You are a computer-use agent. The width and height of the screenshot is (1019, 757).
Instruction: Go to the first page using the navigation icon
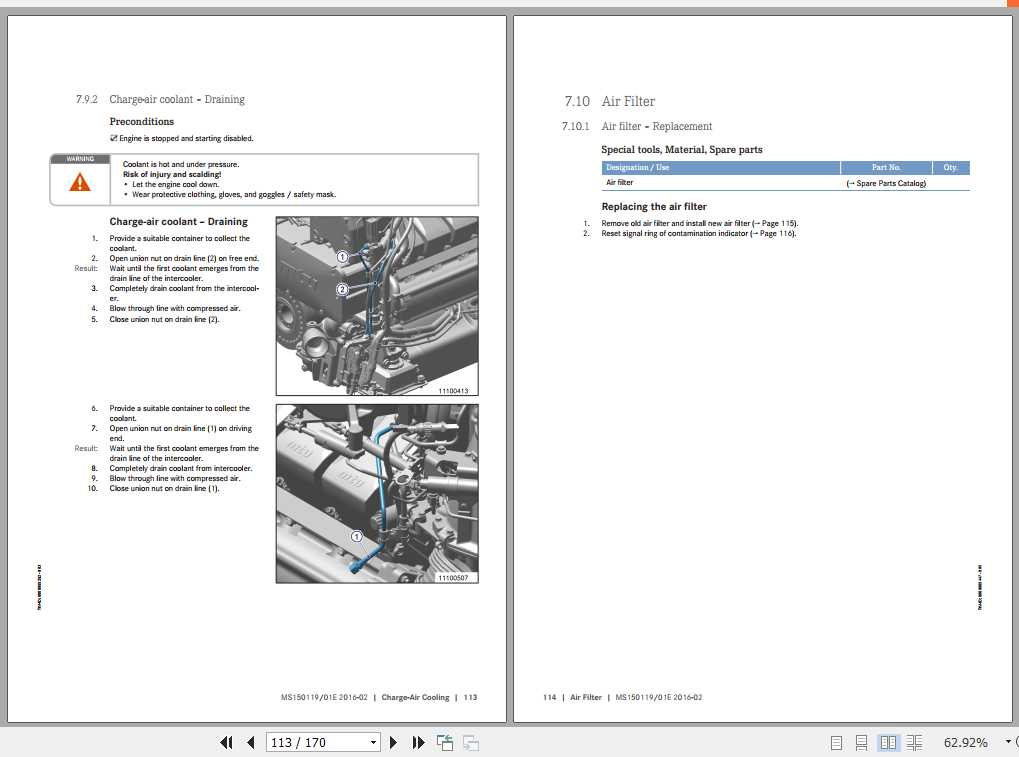[x=226, y=742]
